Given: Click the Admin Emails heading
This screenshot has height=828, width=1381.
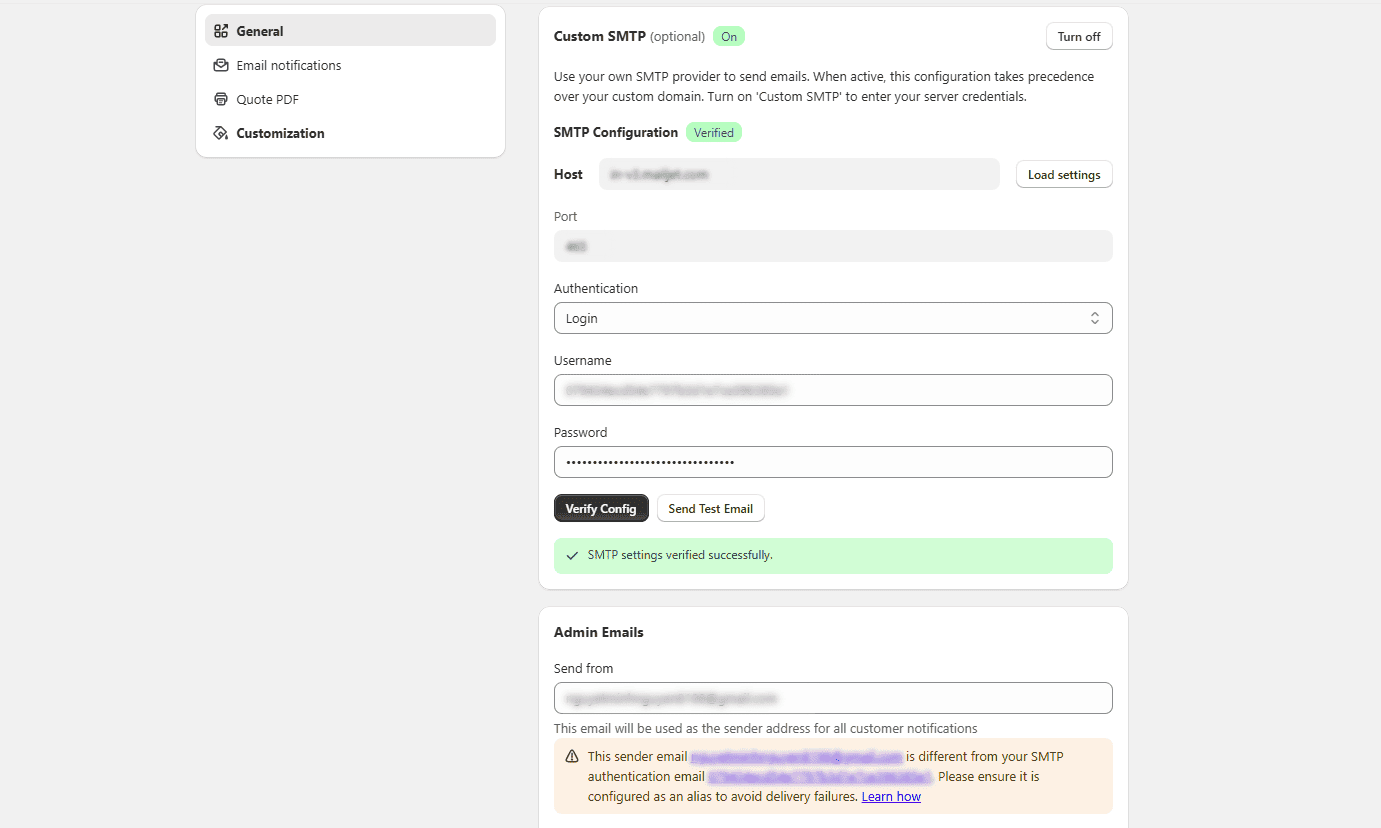Looking at the screenshot, I should [599, 632].
